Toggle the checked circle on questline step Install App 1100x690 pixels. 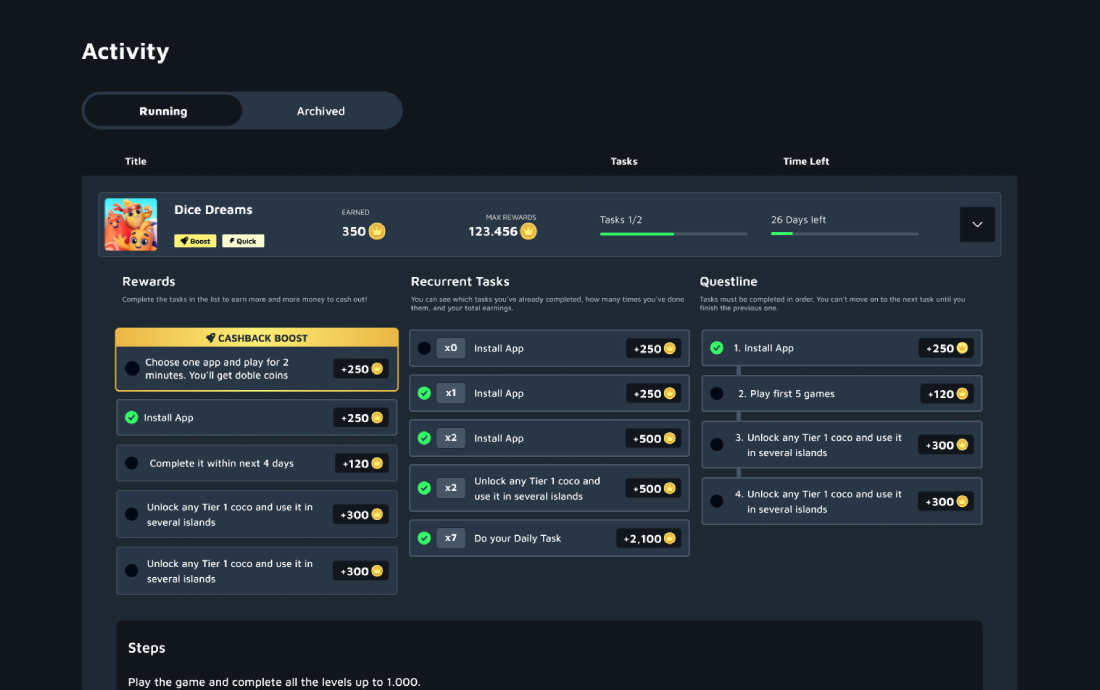click(x=716, y=348)
